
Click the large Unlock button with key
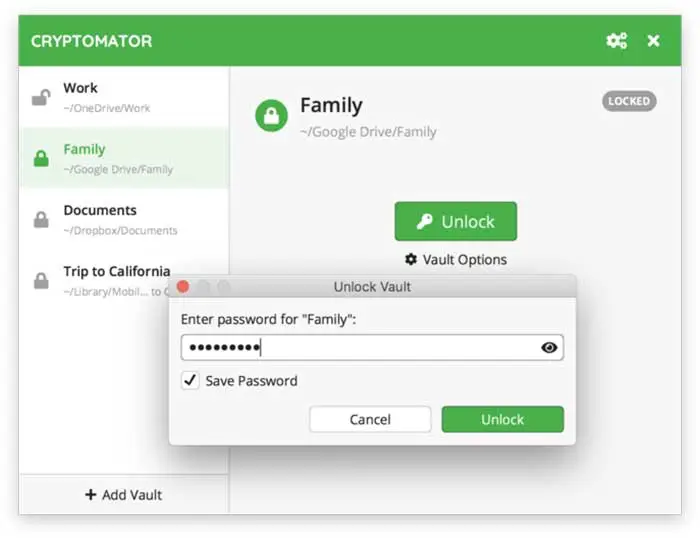tap(456, 221)
